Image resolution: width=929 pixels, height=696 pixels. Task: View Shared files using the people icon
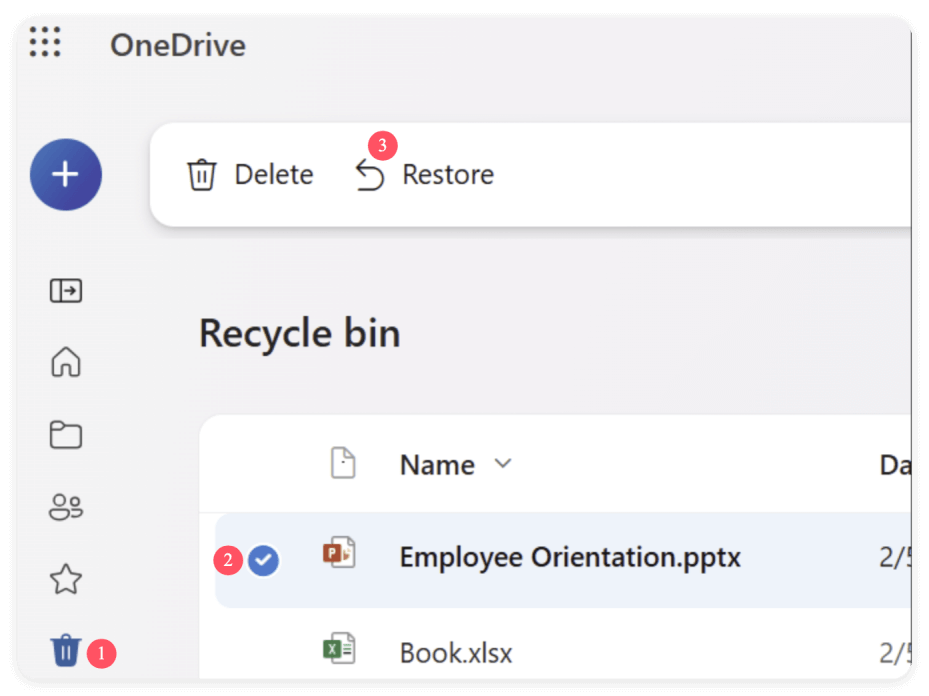(x=65, y=507)
